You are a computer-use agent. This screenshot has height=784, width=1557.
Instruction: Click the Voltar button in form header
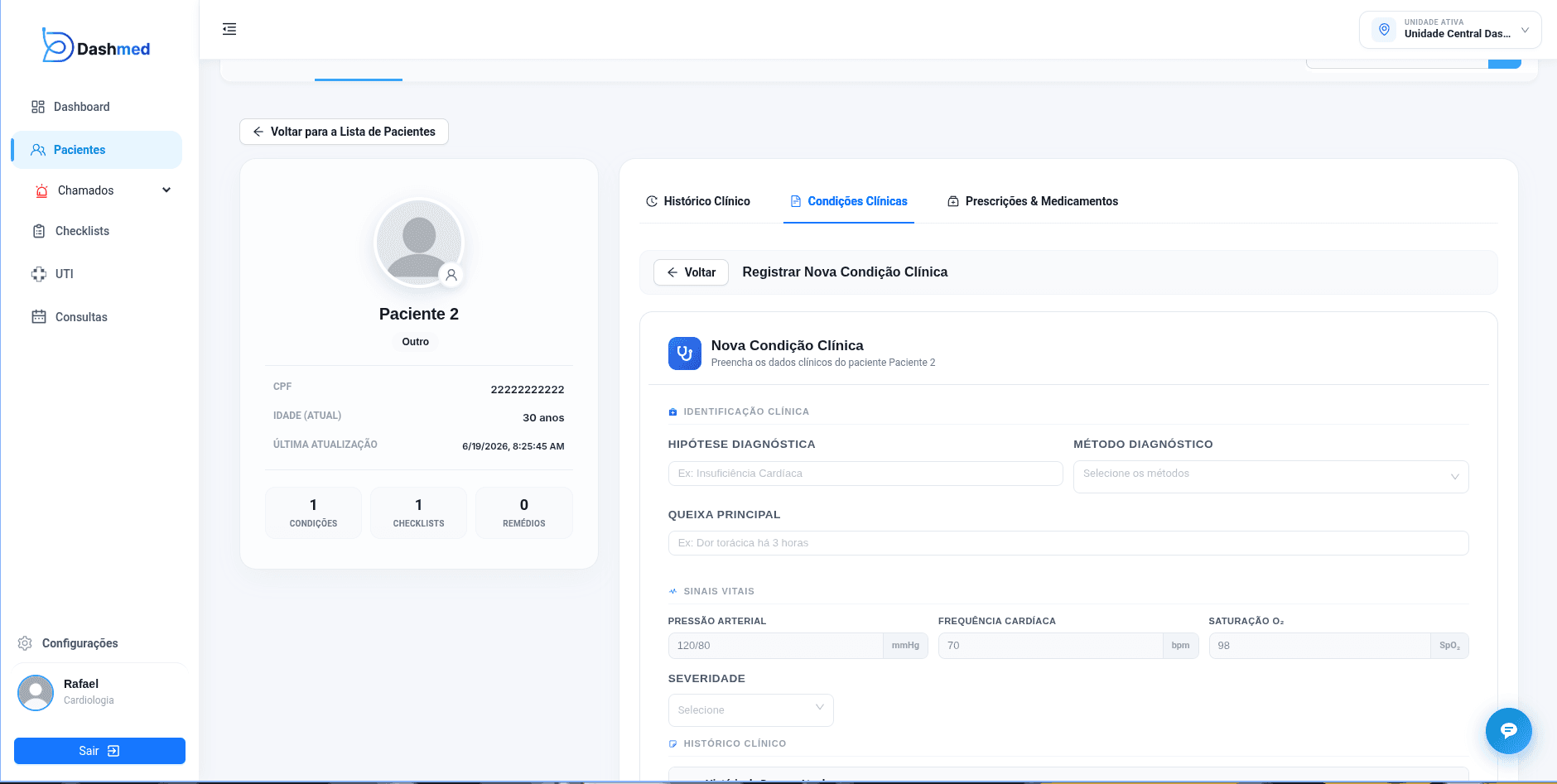tap(691, 272)
